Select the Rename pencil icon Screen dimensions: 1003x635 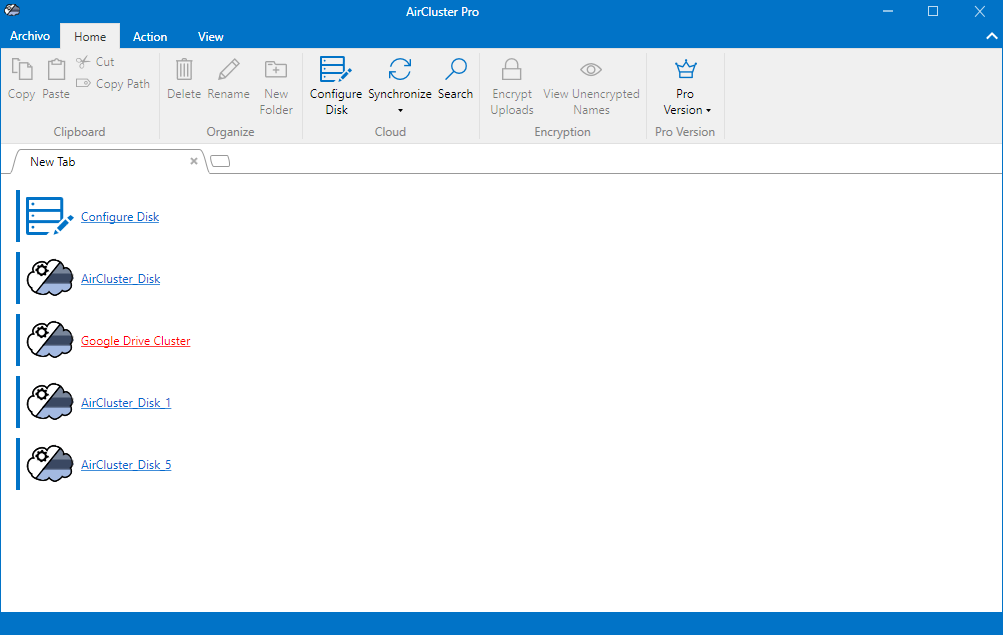point(228,69)
